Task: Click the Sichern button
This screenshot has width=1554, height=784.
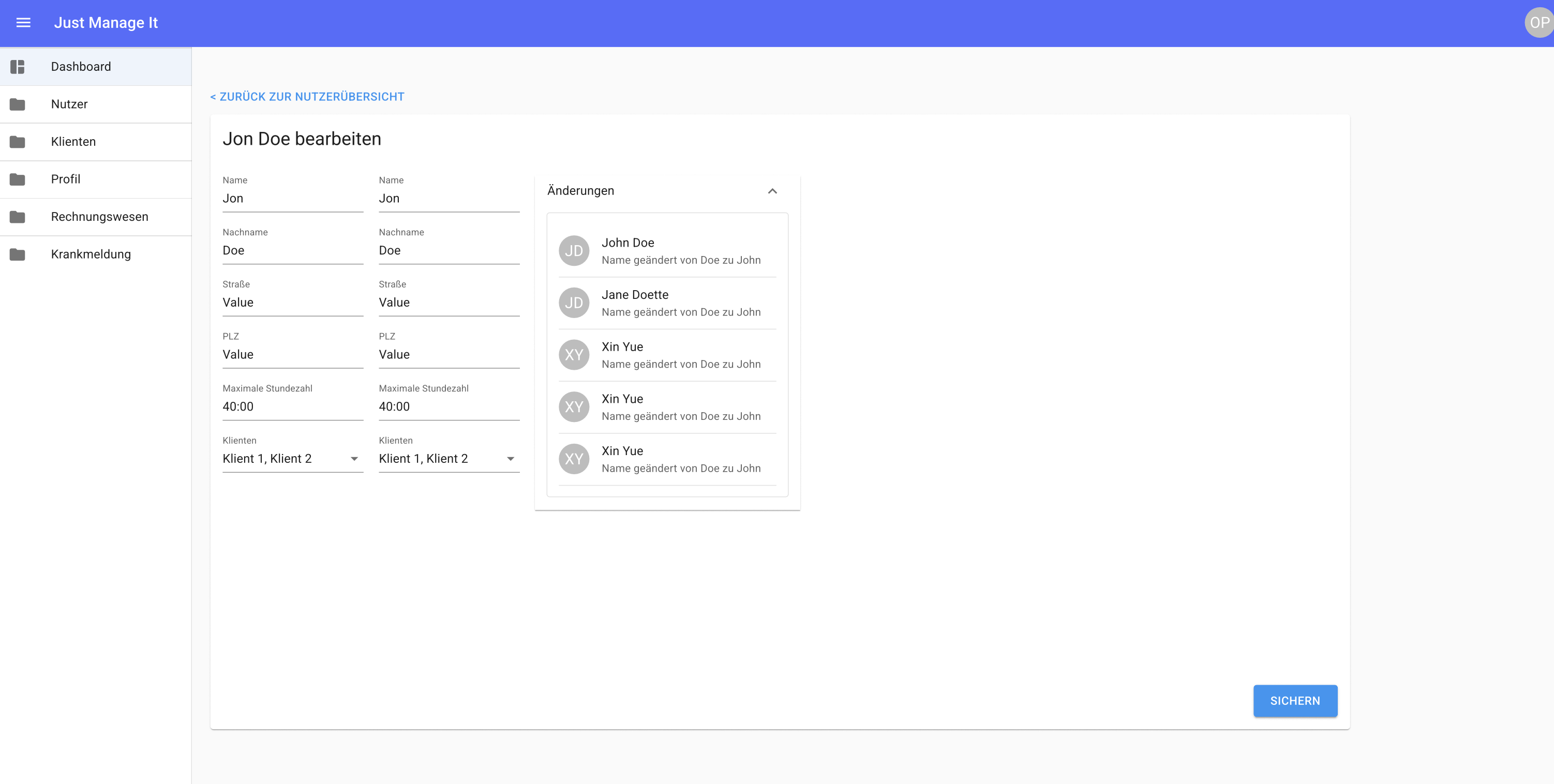Action: click(1295, 701)
